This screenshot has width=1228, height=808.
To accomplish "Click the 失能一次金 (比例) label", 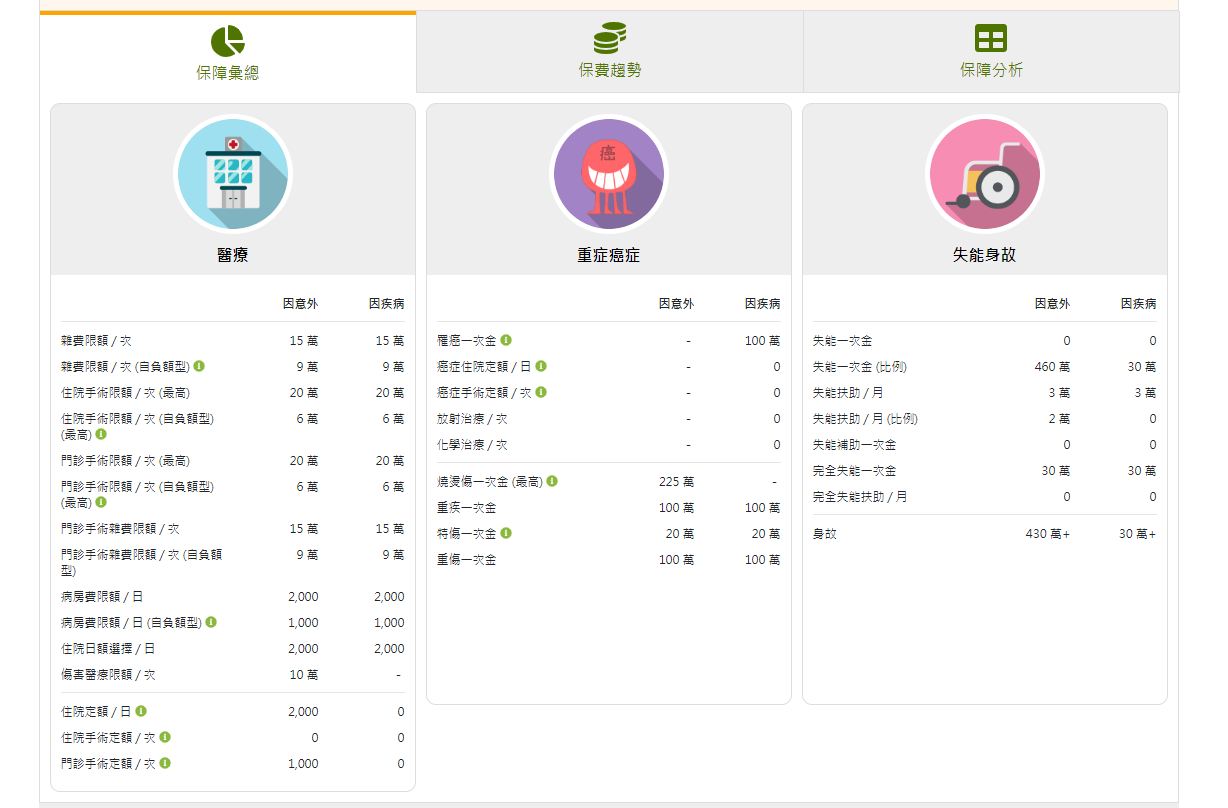I will pyautogui.click(x=860, y=367).
